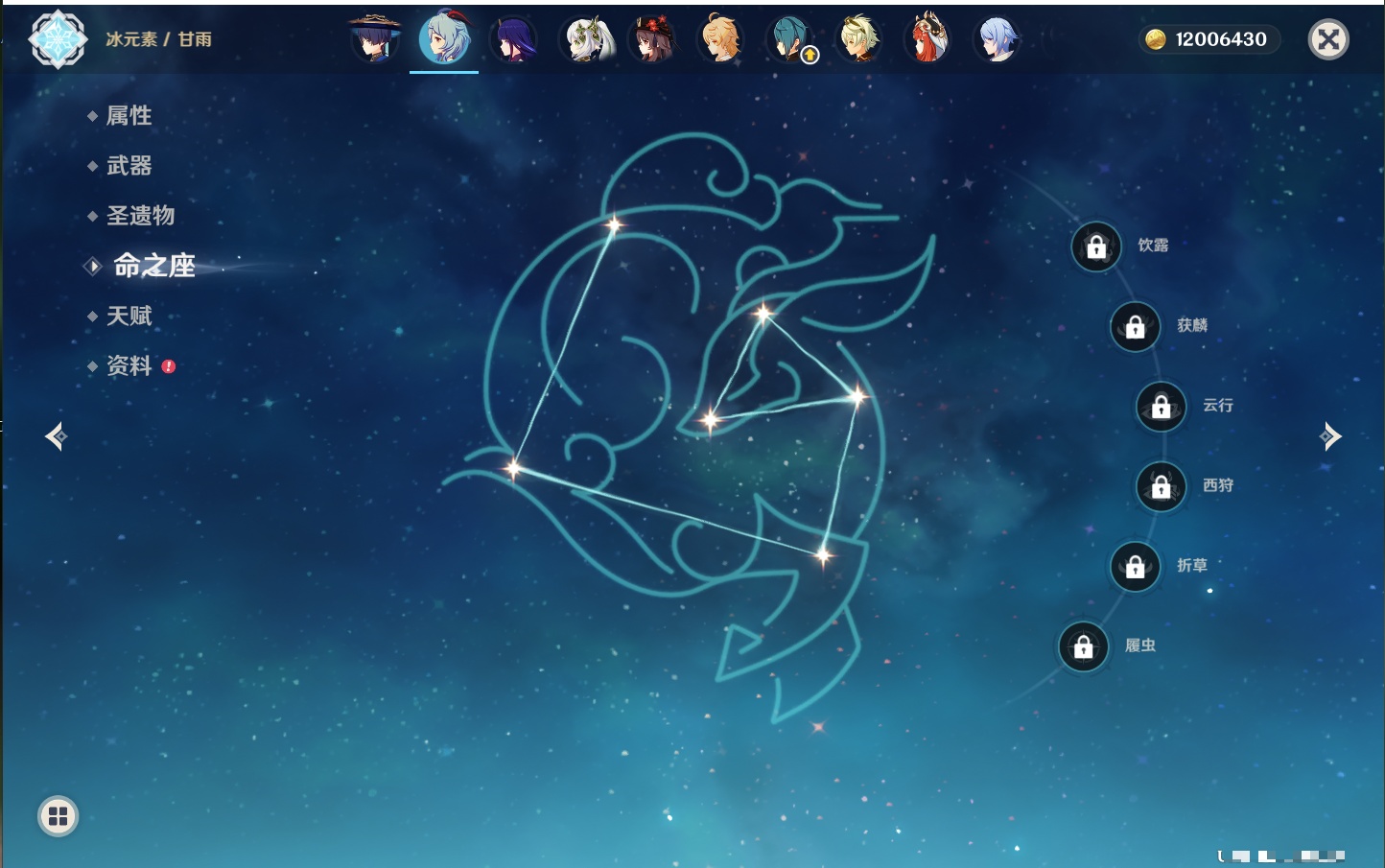Go to the previous character with the left arrow

(56, 436)
